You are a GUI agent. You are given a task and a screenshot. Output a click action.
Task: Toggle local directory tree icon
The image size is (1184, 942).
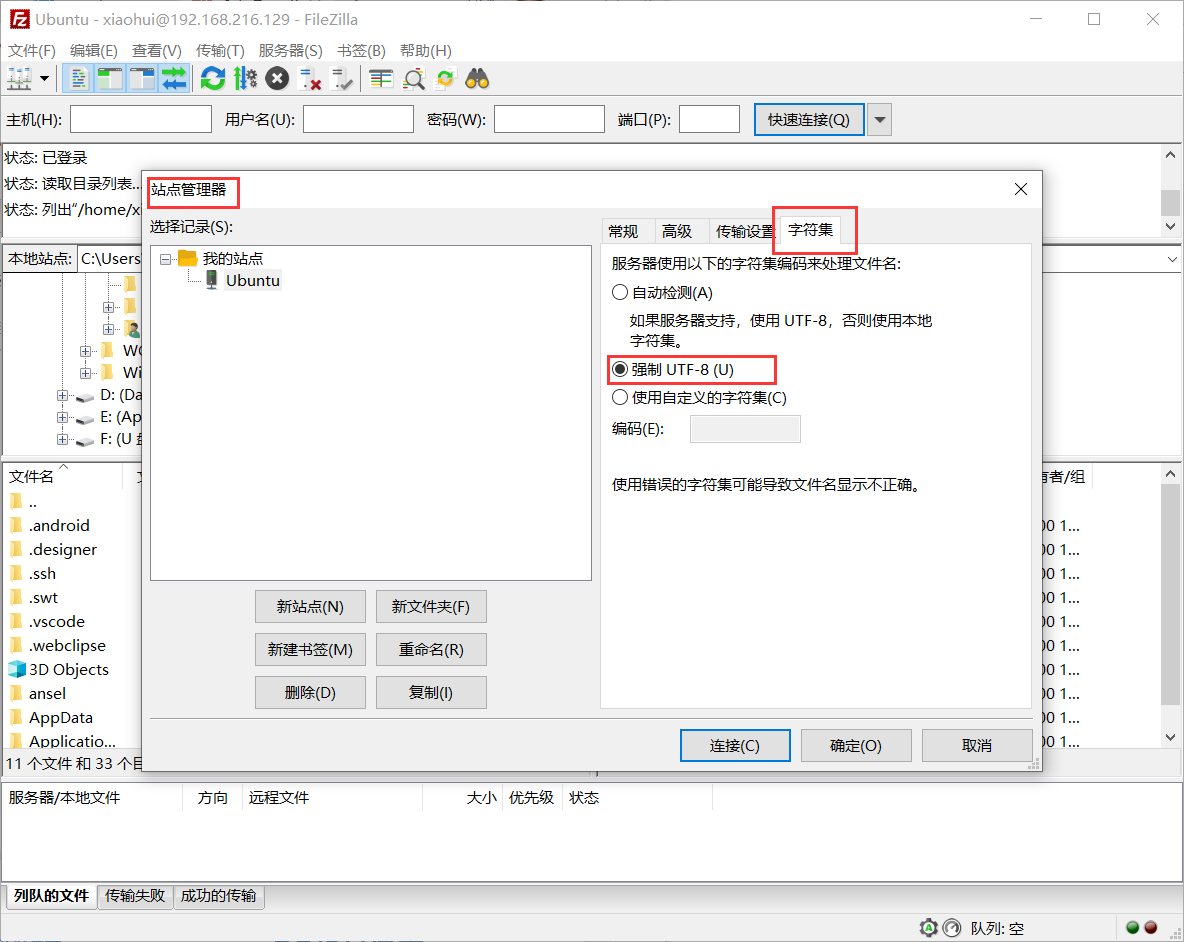(110, 78)
